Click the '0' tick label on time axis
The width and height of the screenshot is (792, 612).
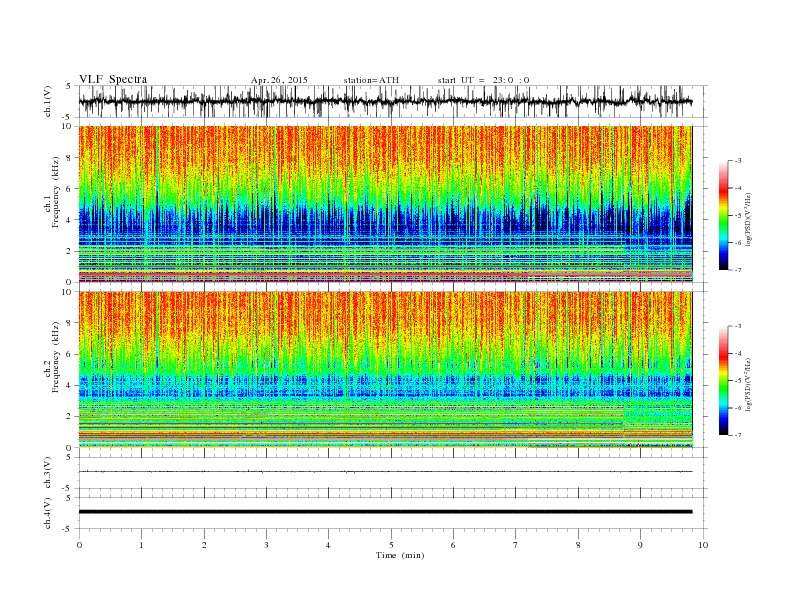pyautogui.click(x=79, y=545)
